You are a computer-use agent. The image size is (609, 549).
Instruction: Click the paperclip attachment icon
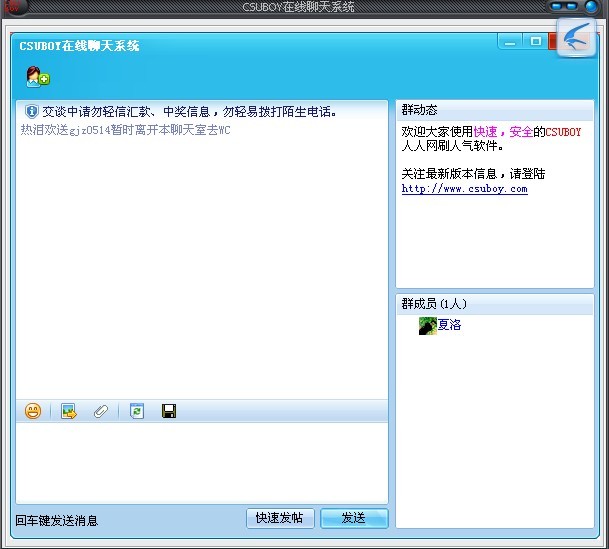[x=100, y=411]
